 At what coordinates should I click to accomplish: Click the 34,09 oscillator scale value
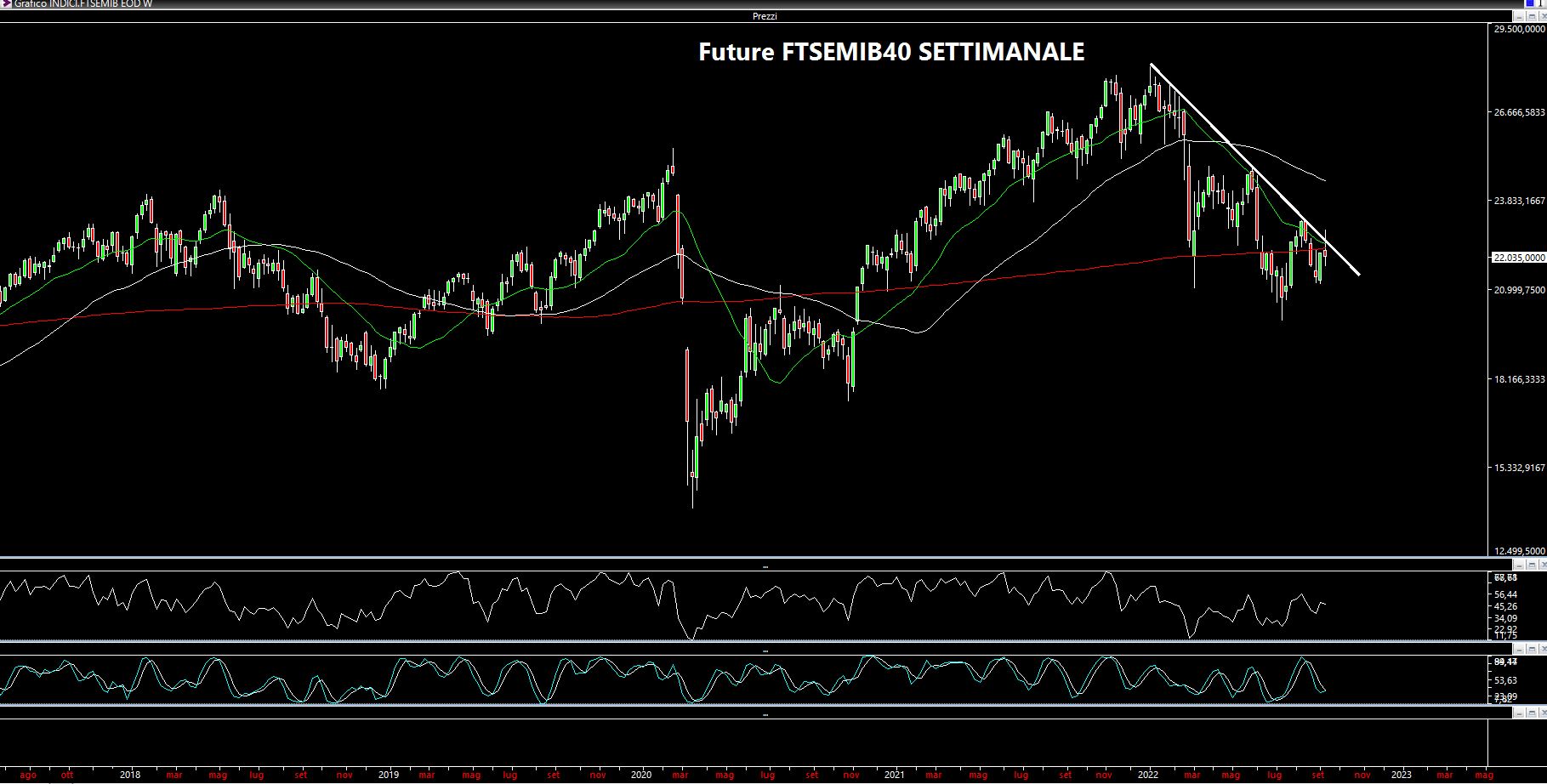tap(1505, 618)
